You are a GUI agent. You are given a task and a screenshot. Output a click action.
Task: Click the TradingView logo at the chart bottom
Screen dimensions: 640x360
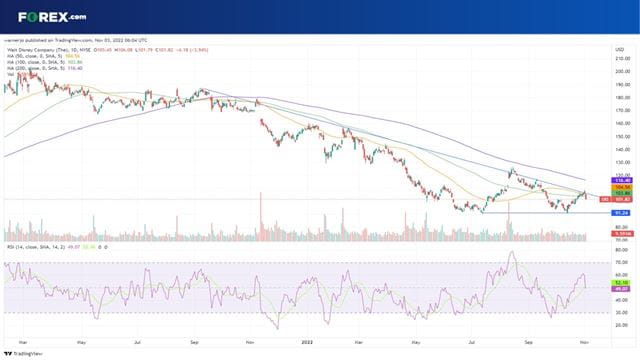[x=23, y=353]
